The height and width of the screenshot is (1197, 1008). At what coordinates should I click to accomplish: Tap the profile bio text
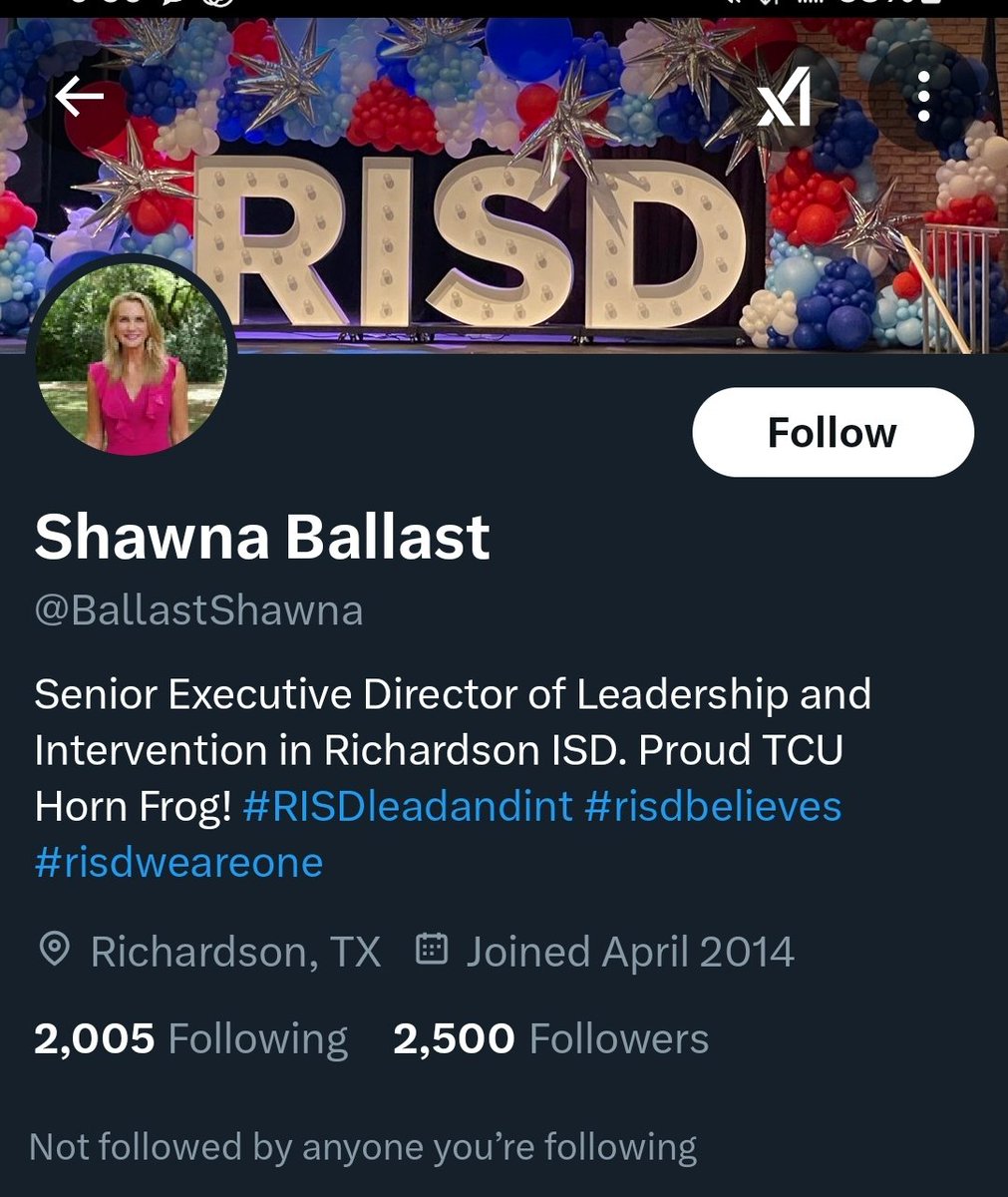(x=453, y=778)
